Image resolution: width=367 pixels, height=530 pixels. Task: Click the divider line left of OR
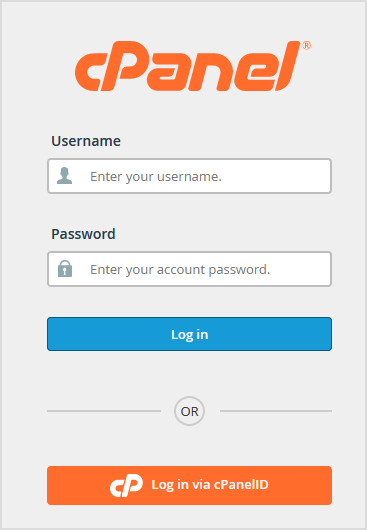pyautogui.click(x=104, y=411)
